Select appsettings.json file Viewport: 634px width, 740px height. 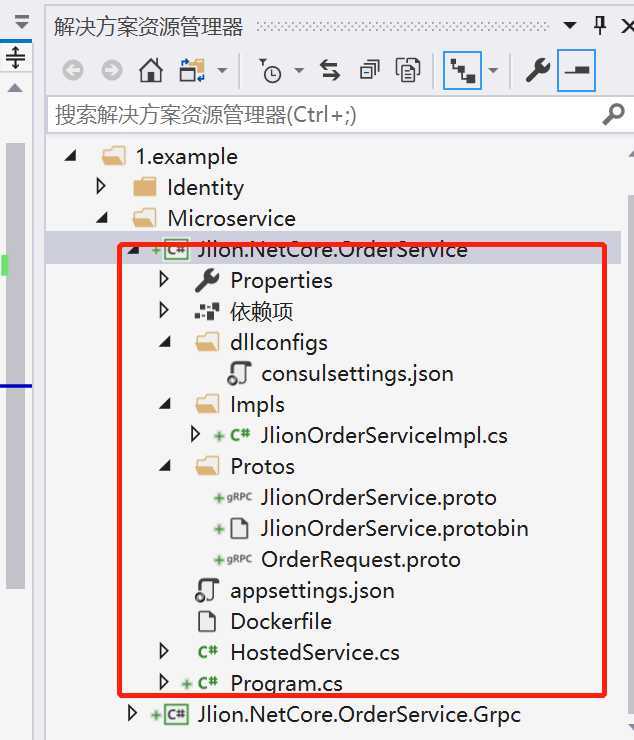click(x=312, y=591)
